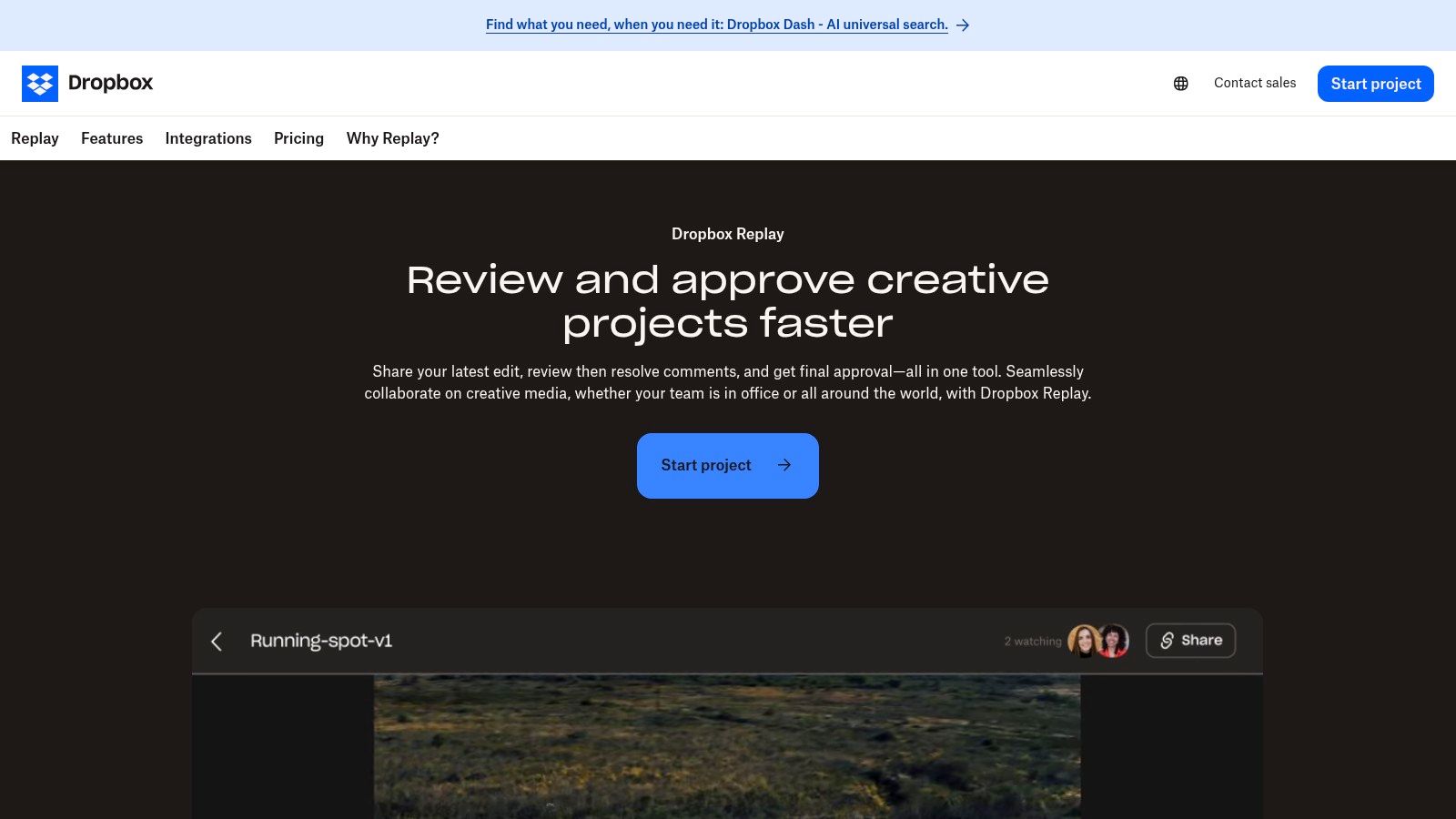Click the Start project button in the header

coord(1375,83)
